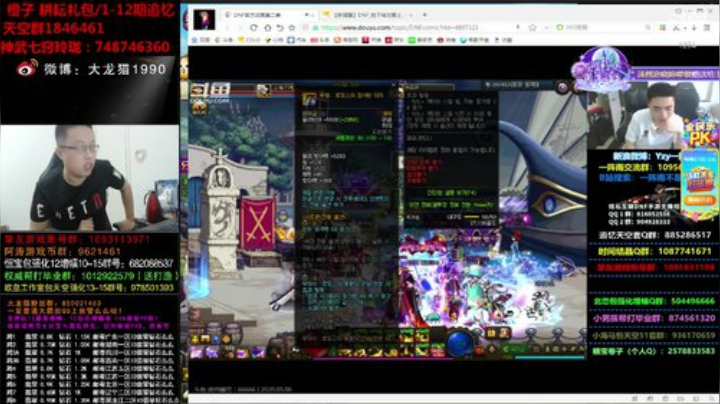Switch to the second DNF browser tab
Screen dimensions: 720x404
click(x=370, y=15)
